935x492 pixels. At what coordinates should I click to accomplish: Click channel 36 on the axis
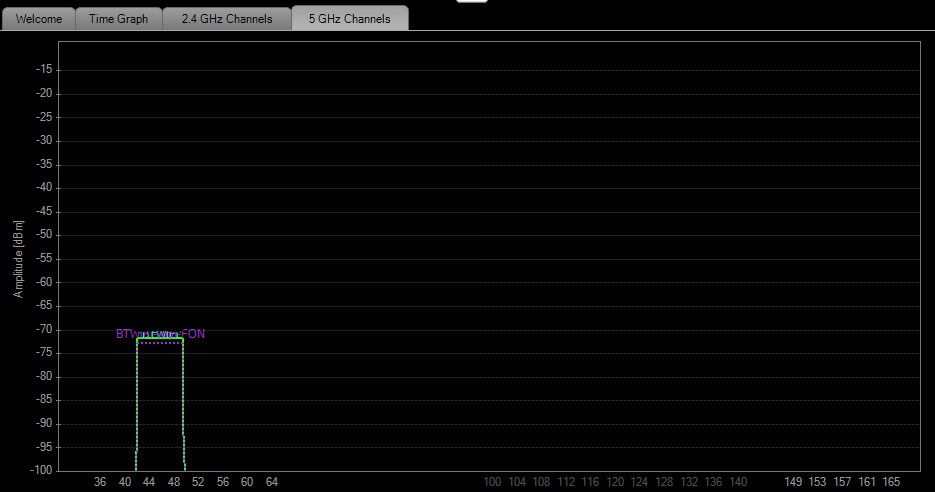coord(100,482)
